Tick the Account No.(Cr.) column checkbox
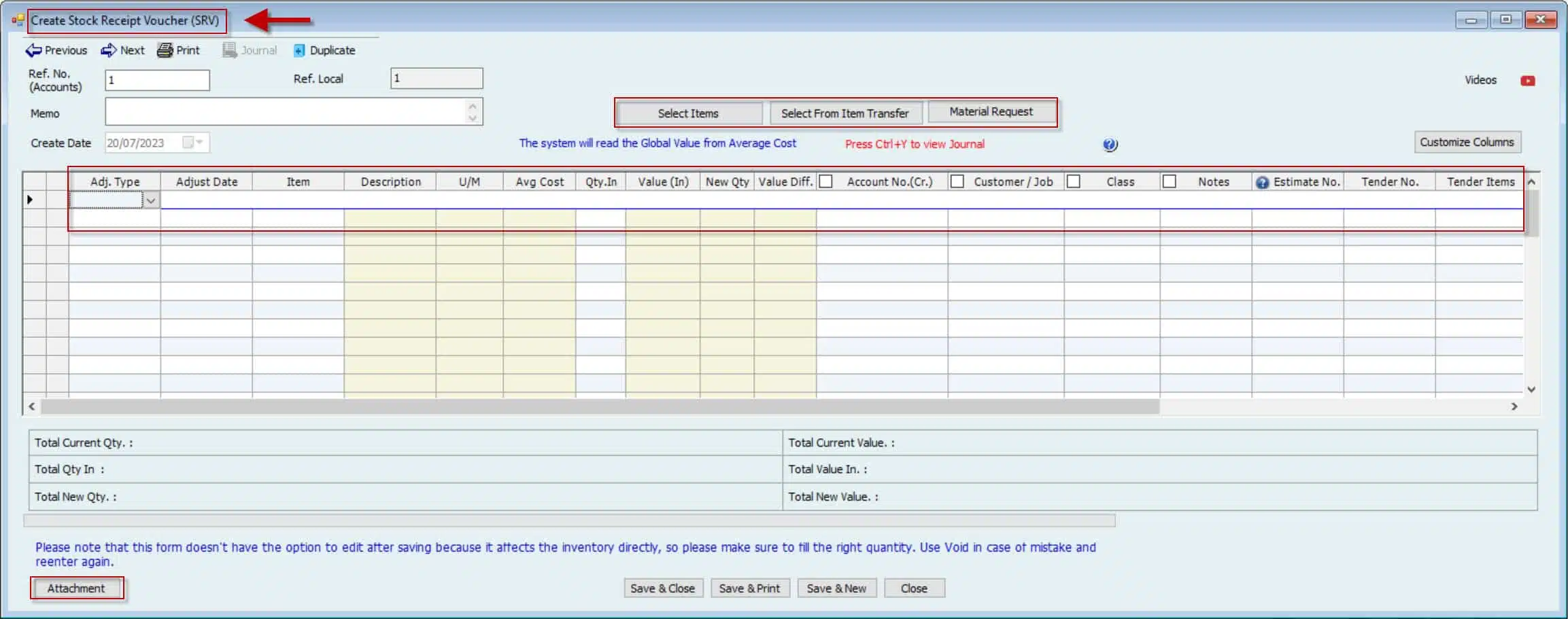Screen dimensions: 1568x619 (826, 181)
